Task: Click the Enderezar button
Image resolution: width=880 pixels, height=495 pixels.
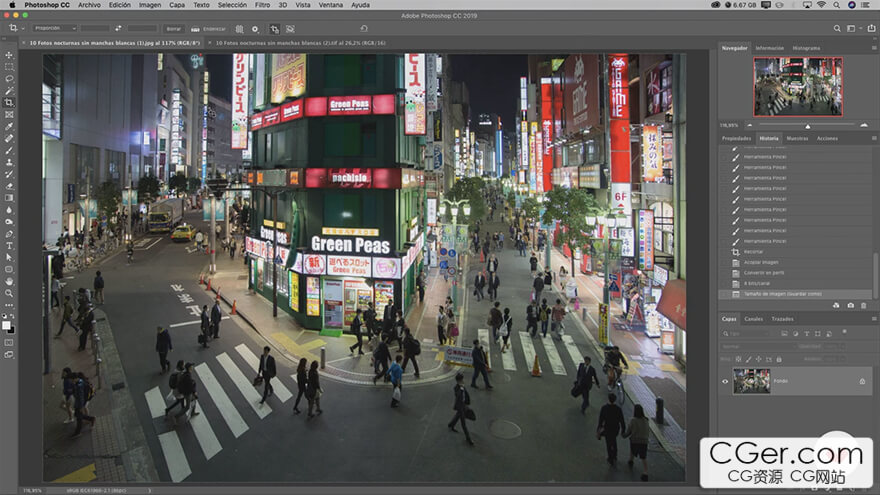Action: point(209,29)
